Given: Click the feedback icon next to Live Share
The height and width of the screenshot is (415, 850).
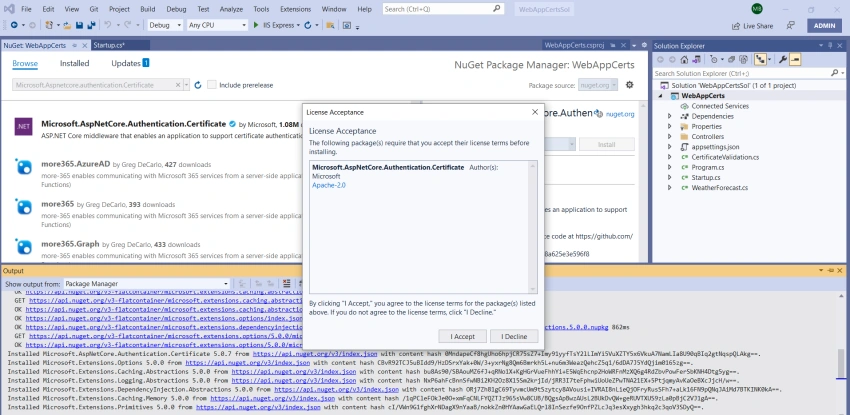Looking at the screenshot, I should tap(790, 25).
